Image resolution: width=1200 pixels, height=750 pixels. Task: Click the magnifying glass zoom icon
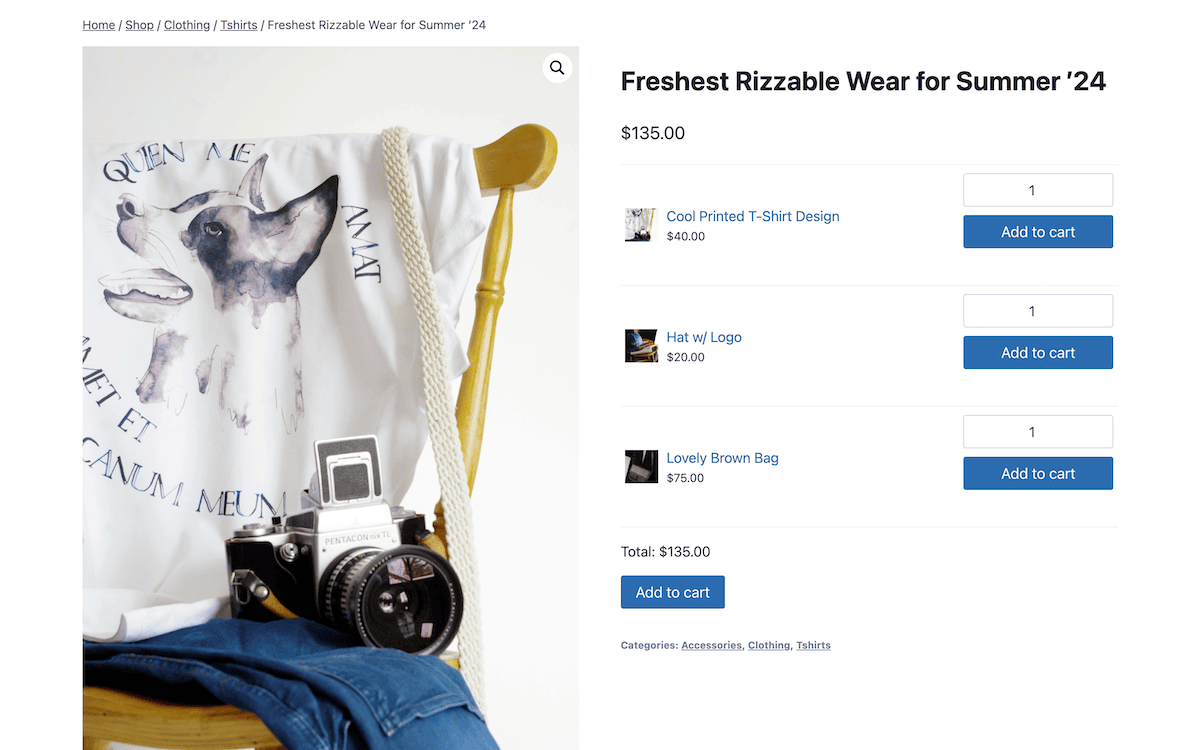click(x=557, y=68)
